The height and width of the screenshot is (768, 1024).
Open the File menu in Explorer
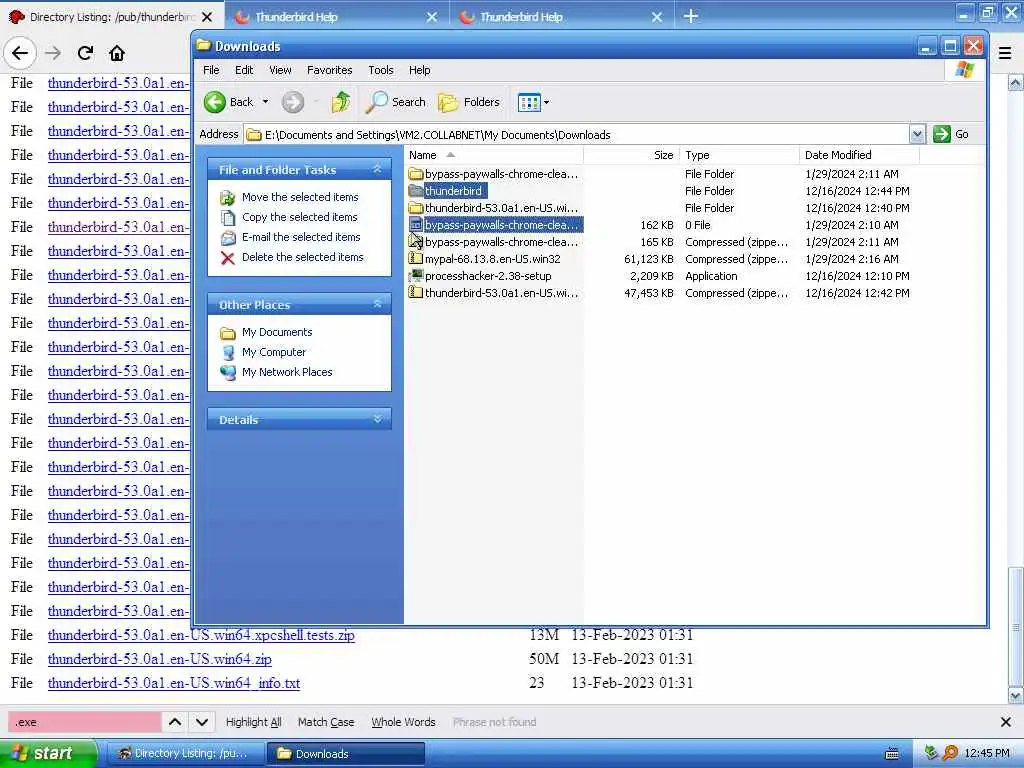tap(211, 70)
